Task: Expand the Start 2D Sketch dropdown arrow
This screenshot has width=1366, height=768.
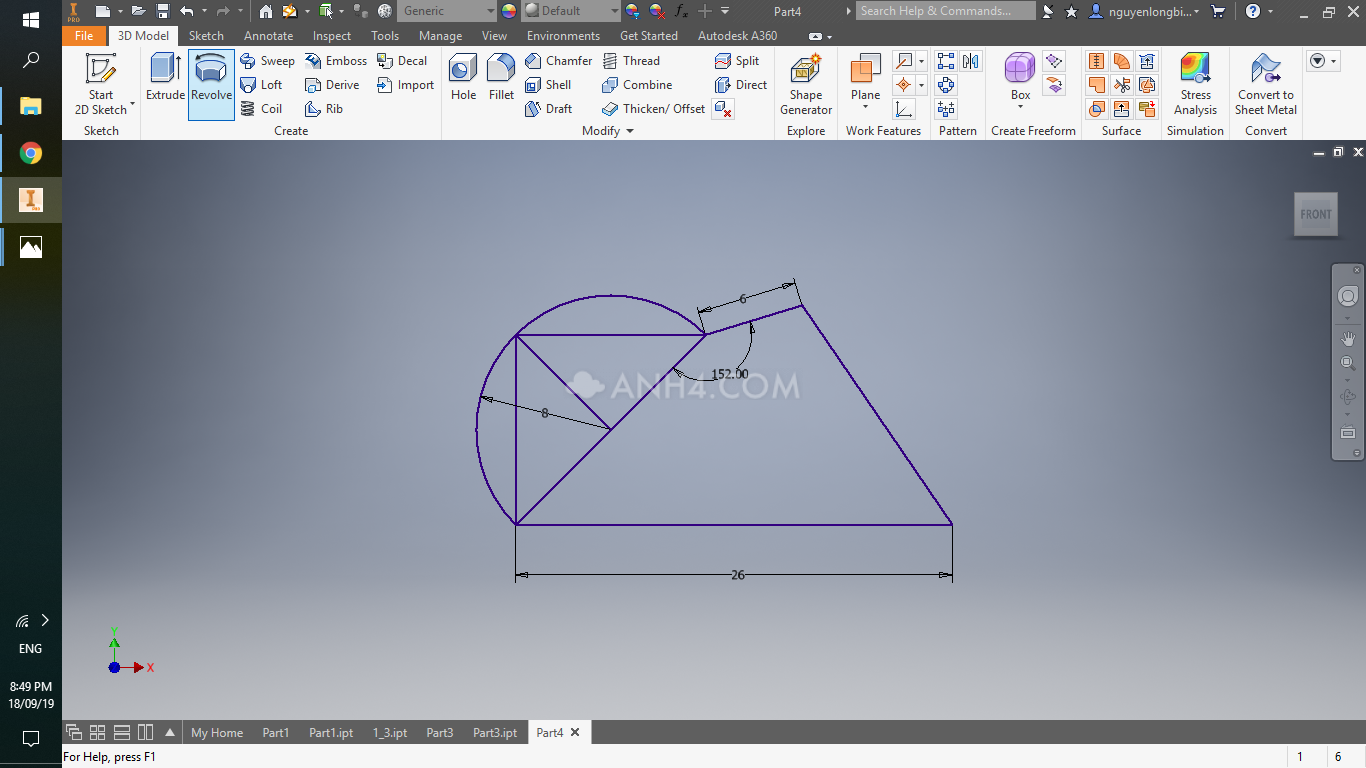Action: pyautogui.click(x=132, y=104)
